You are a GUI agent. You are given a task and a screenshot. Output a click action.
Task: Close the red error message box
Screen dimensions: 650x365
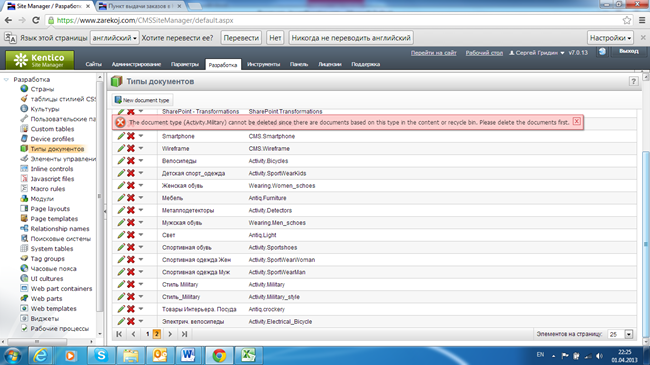pyautogui.click(x=577, y=121)
